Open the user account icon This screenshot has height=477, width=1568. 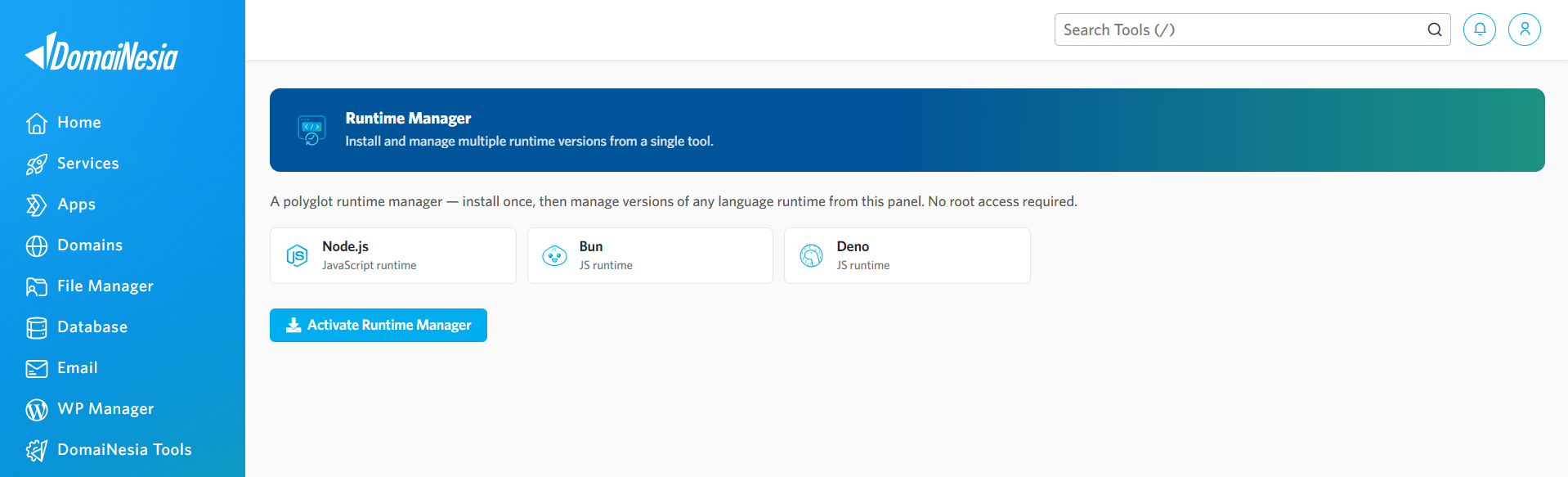click(x=1525, y=29)
